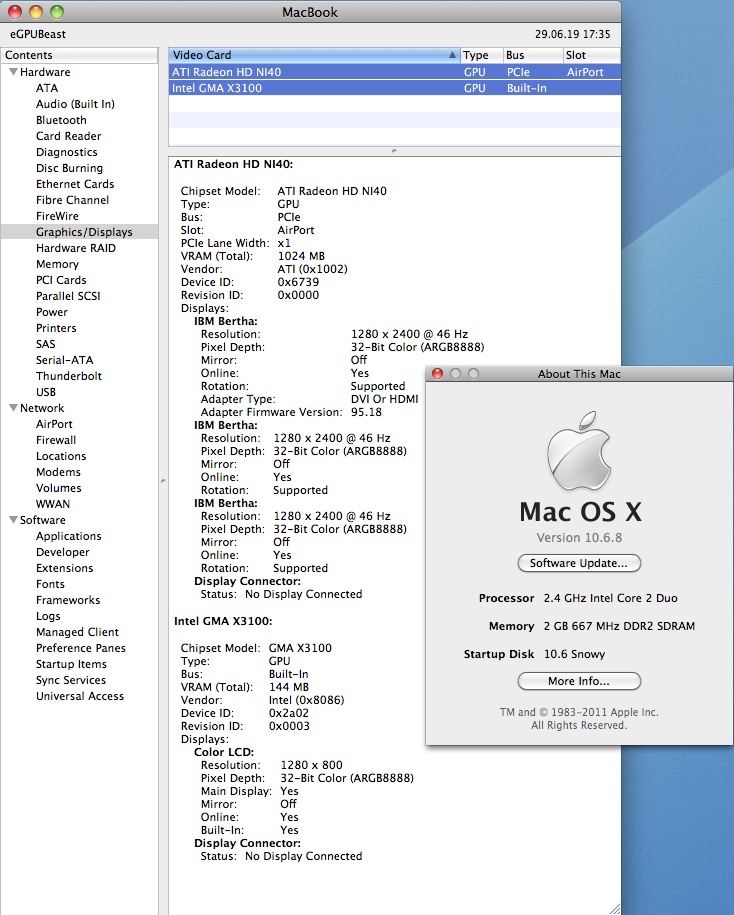Click Software Update button
The width and height of the screenshot is (734, 915).
pos(579,563)
